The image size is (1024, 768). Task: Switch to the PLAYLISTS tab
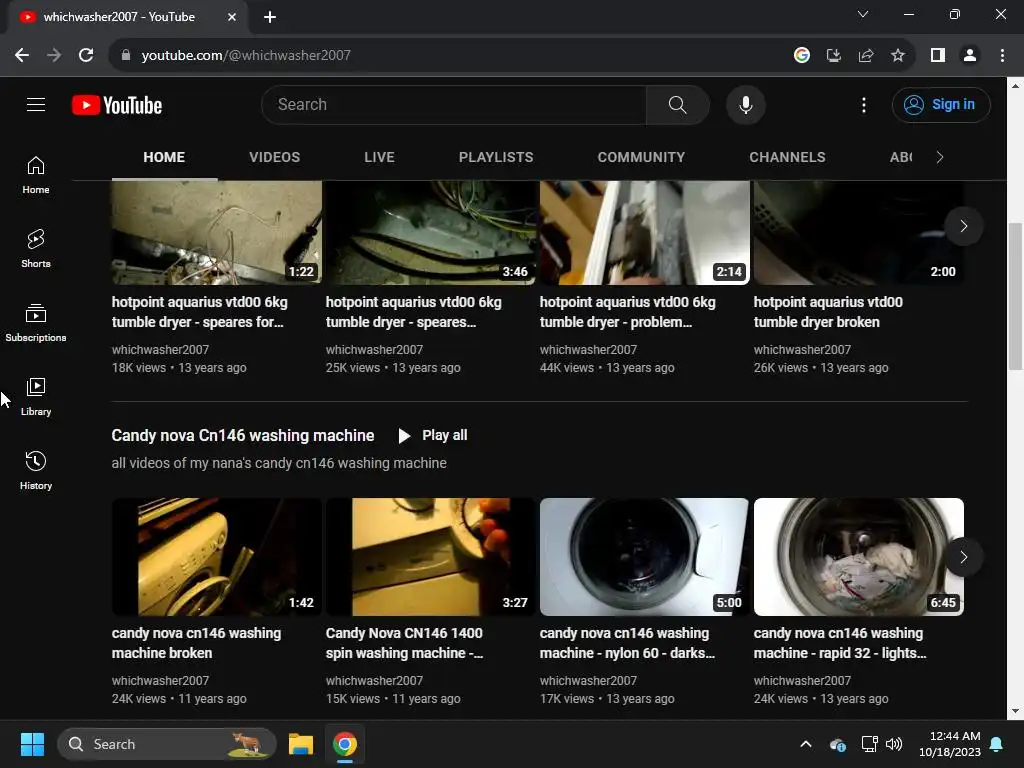click(496, 157)
